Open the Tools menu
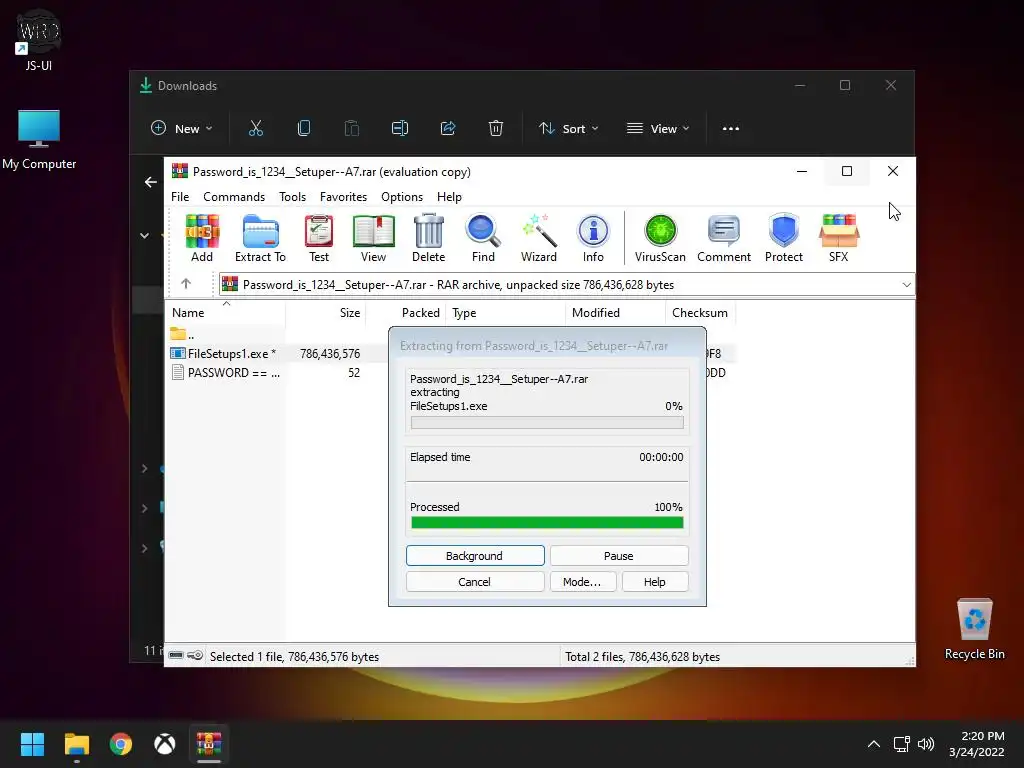 coord(293,197)
